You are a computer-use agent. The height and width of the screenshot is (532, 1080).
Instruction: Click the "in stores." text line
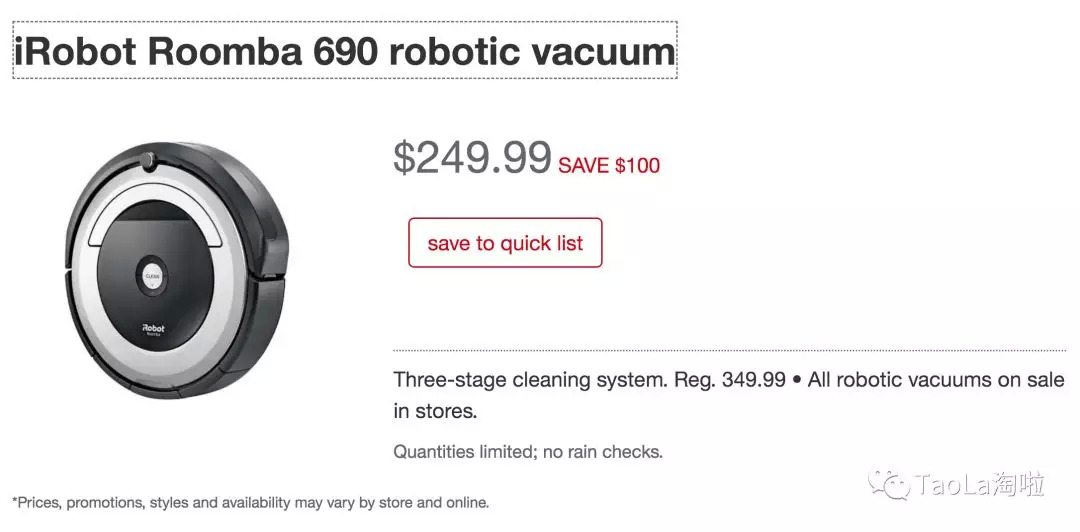click(435, 411)
